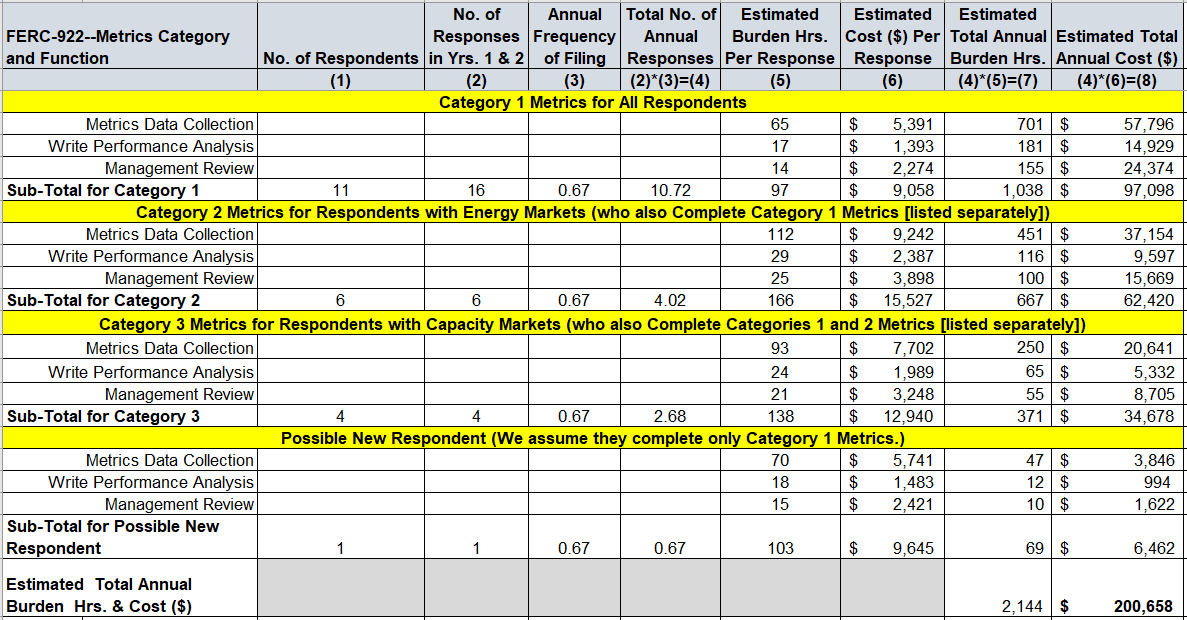This screenshot has width=1187, height=620.
Task: Click the 'Estimated Total Annual Cost ($)' header
Action: tap(1116, 47)
